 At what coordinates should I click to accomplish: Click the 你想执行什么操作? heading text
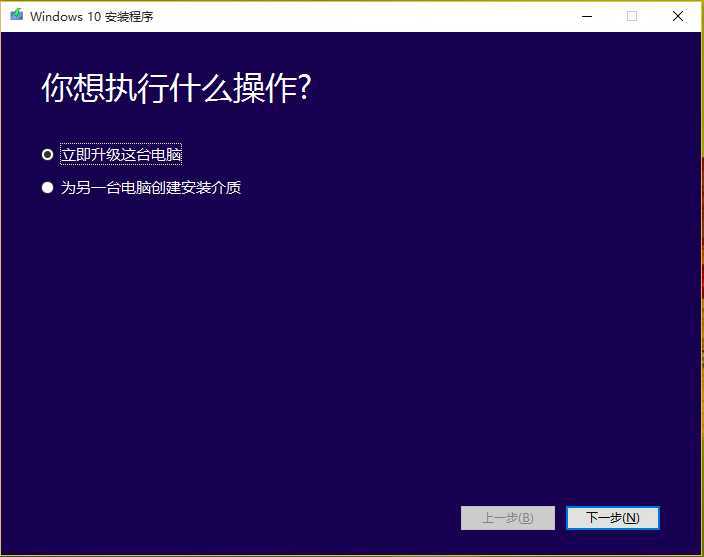click(176, 88)
